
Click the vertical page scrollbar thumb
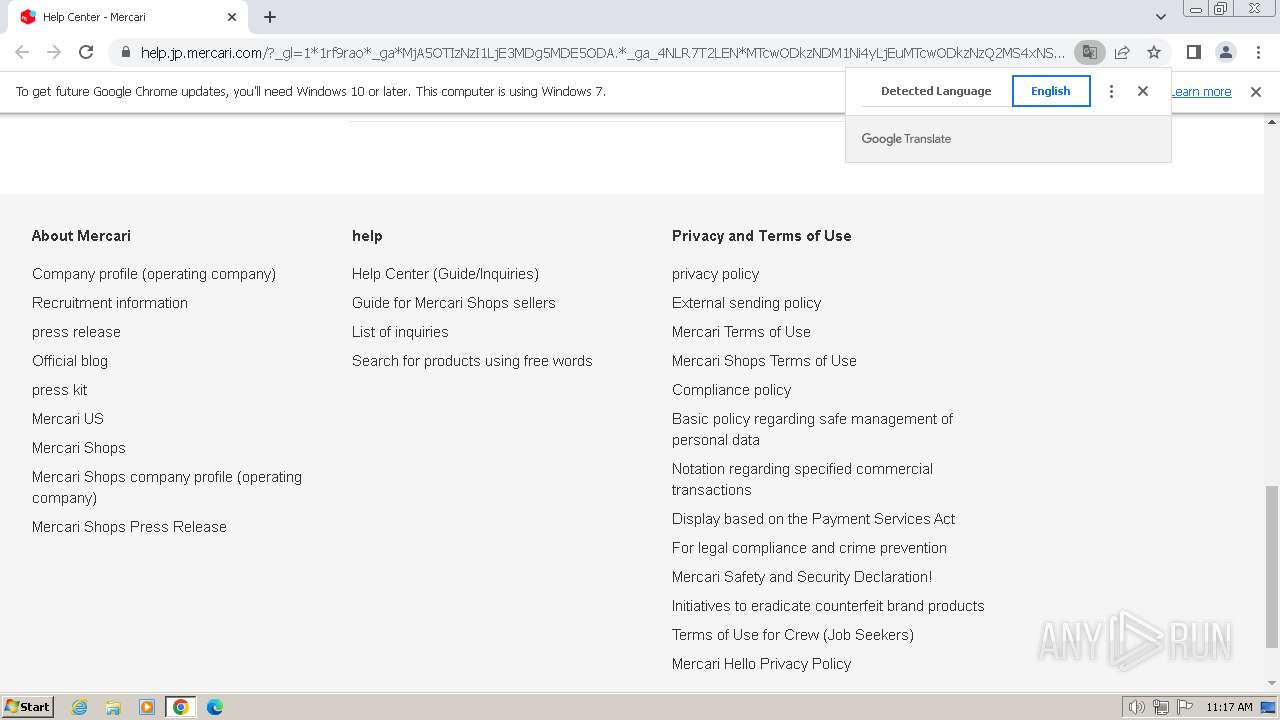pos(1271,565)
